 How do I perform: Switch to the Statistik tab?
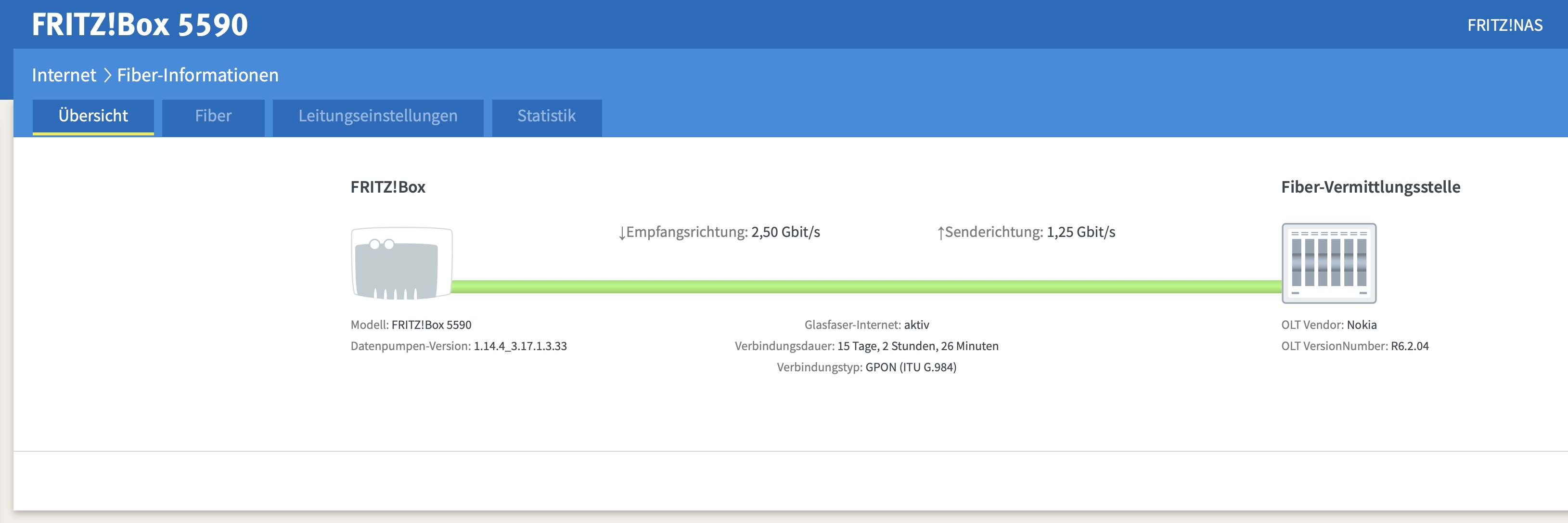(546, 116)
